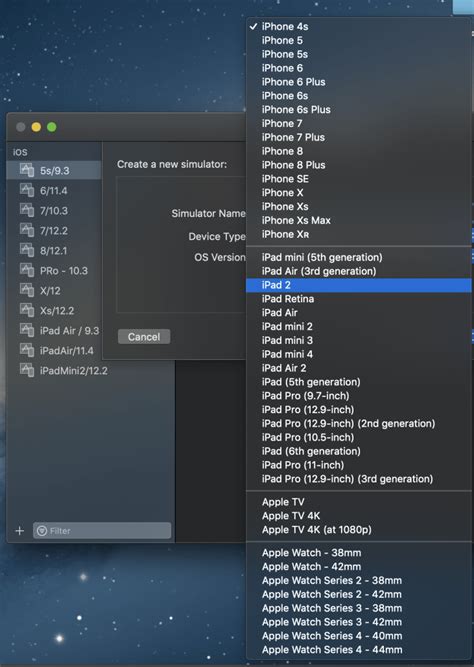Choose Apple Watch Series 2 - 42mm
Viewport: 474px width, 667px height.
pos(359,594)
